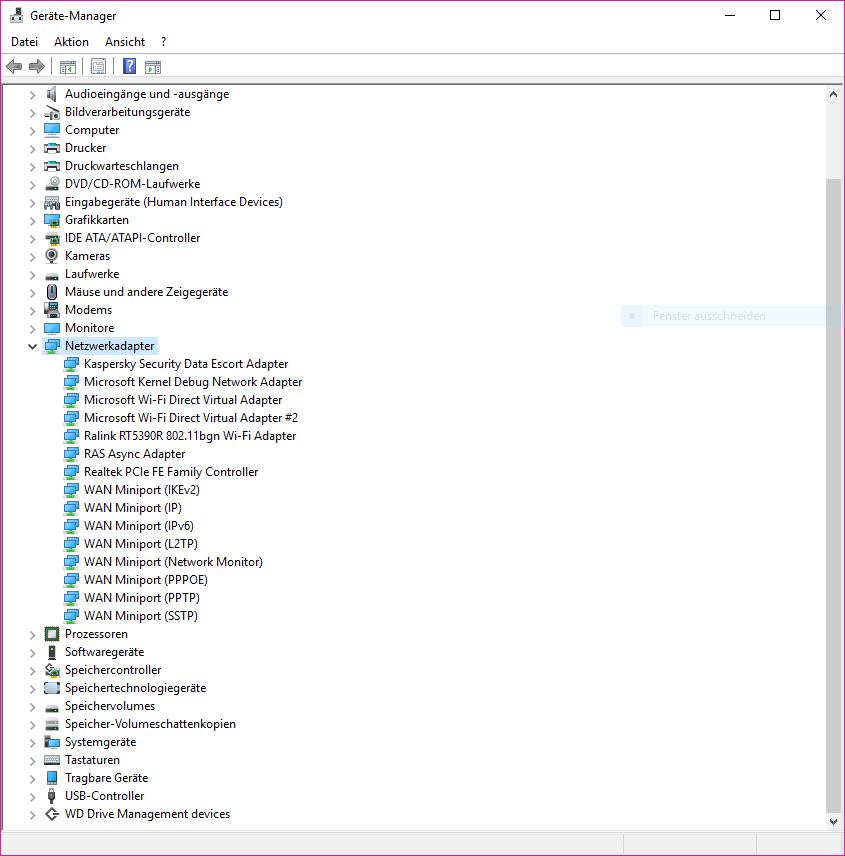This screenshot has width=845, height=856.
Task: Select Microsoft Wi-Fi Direct Virtual Adapter #2
Action: point(191,418)
